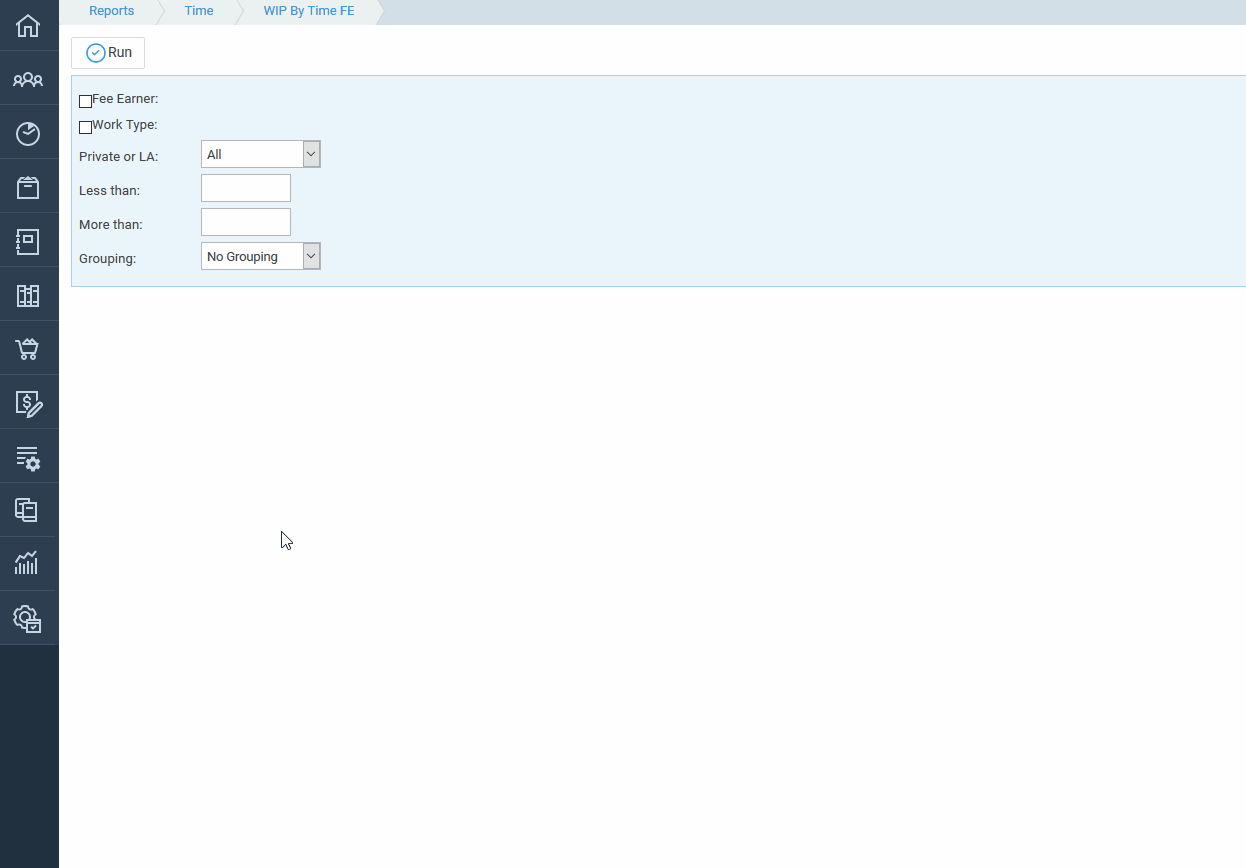Open the Private or LA dropdown
The height and width of the screenshot is (868, 1246).
260,154
